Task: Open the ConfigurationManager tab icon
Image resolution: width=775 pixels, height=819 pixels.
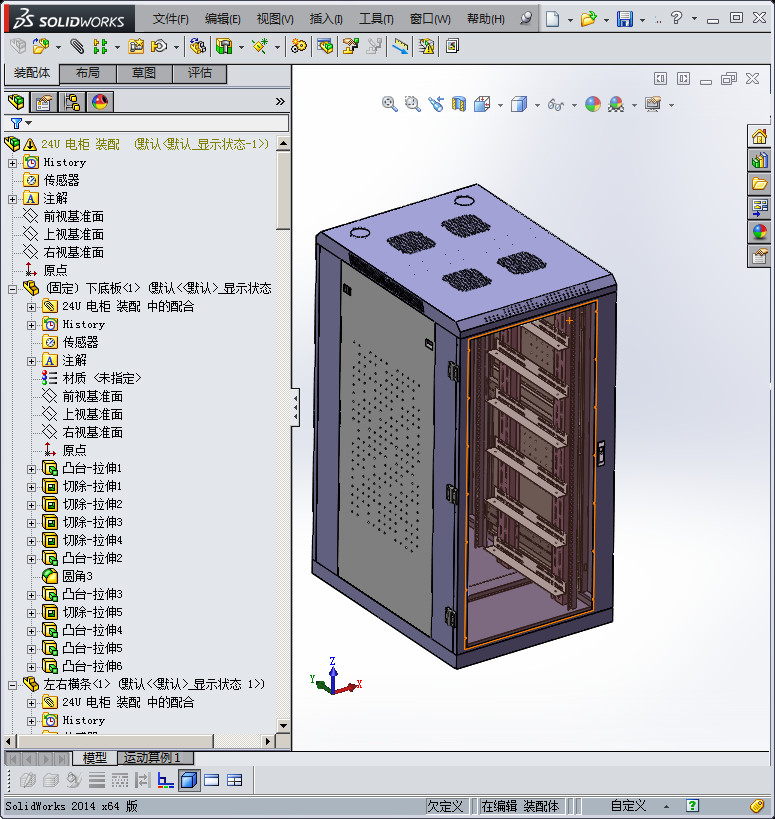Action: click(x=72, y=102)
